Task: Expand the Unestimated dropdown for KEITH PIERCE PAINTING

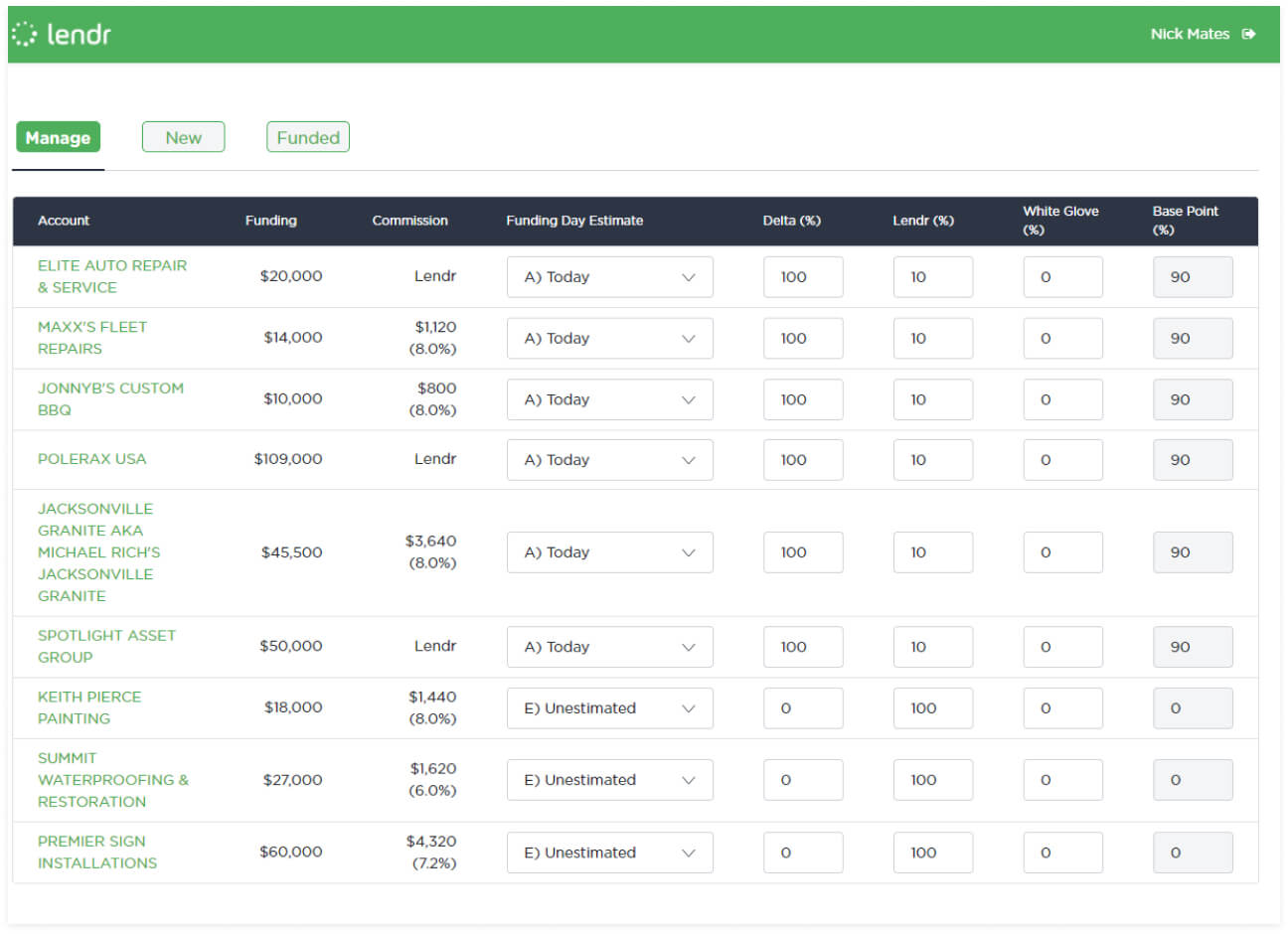Action: point(609,707)
